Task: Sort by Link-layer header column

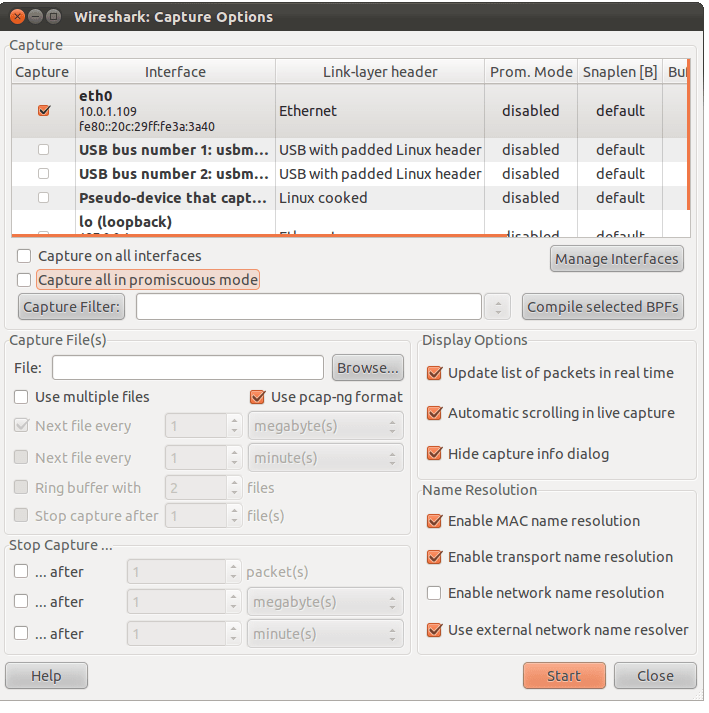Action: point(380,72)
